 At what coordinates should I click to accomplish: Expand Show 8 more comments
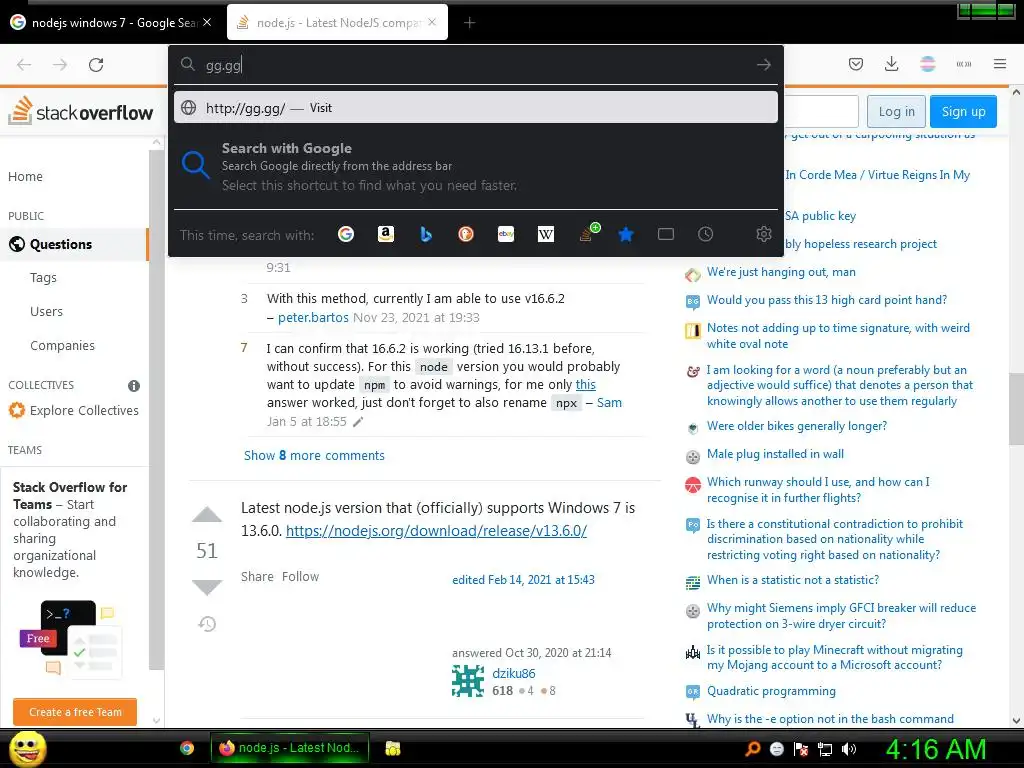pyautogui.click(x=314, y=455)
